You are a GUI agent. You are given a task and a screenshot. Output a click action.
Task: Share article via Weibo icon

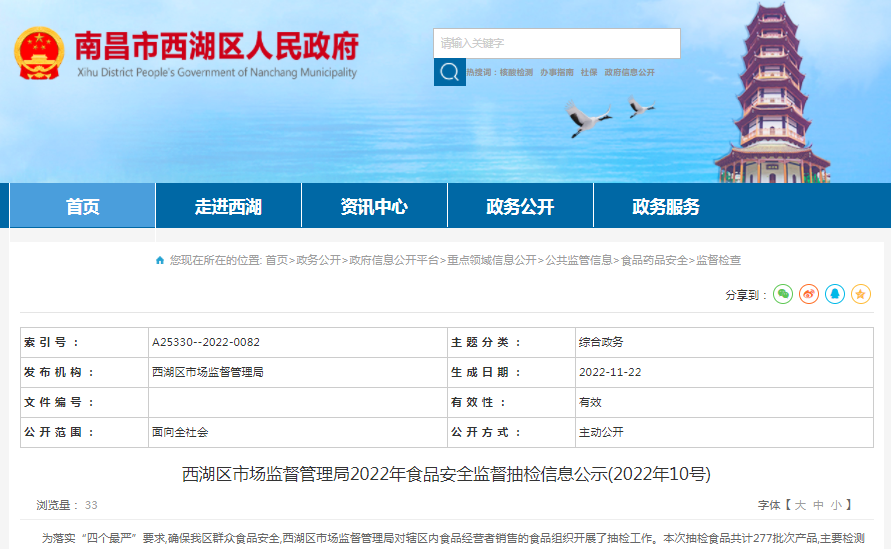coord(809,294)
